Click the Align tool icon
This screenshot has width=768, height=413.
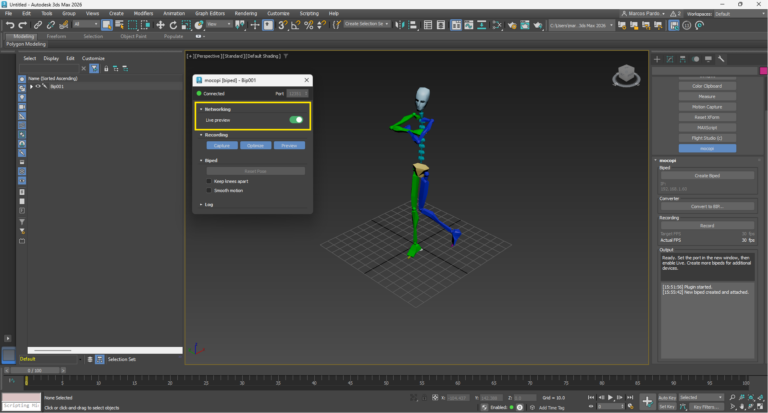[412, 24]
